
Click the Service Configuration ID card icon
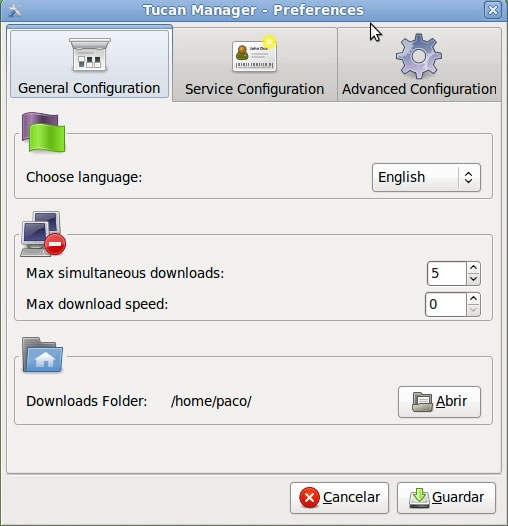254,55
